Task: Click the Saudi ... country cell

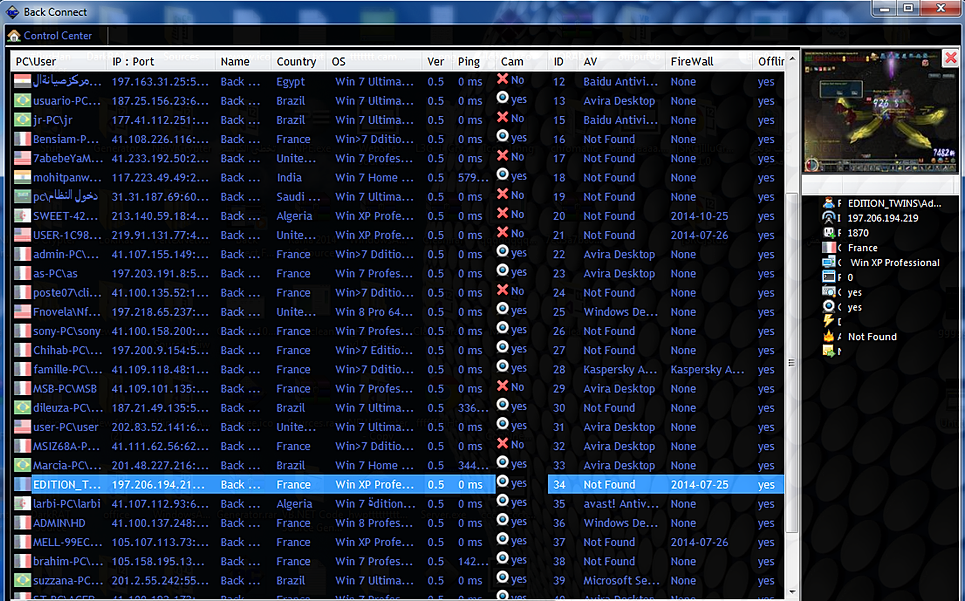Action: point(298,197)
